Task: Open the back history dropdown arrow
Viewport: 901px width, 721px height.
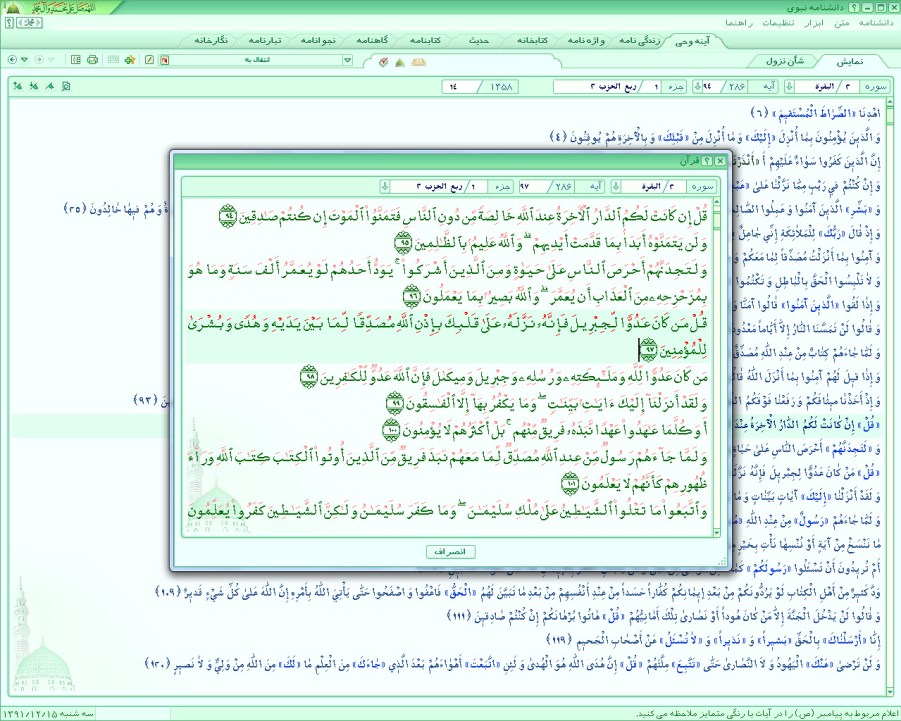Action: [24, 60]
